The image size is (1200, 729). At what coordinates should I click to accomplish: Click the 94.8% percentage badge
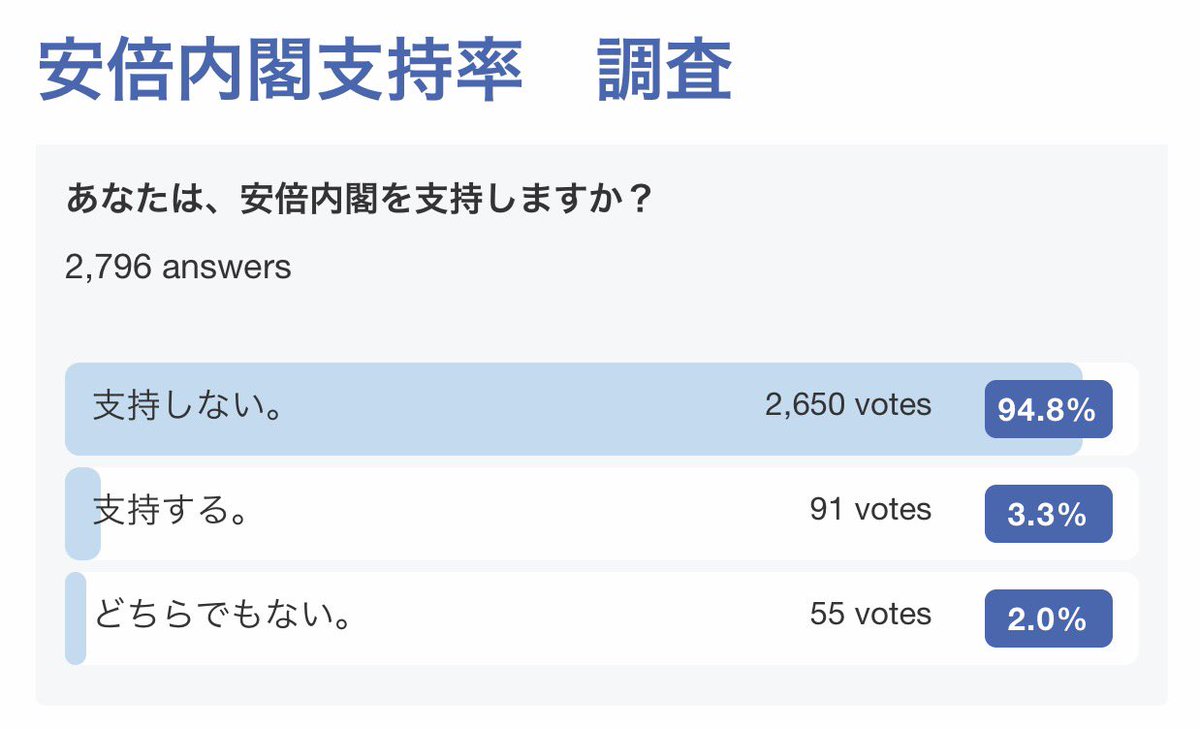[x=1048, y=410]
